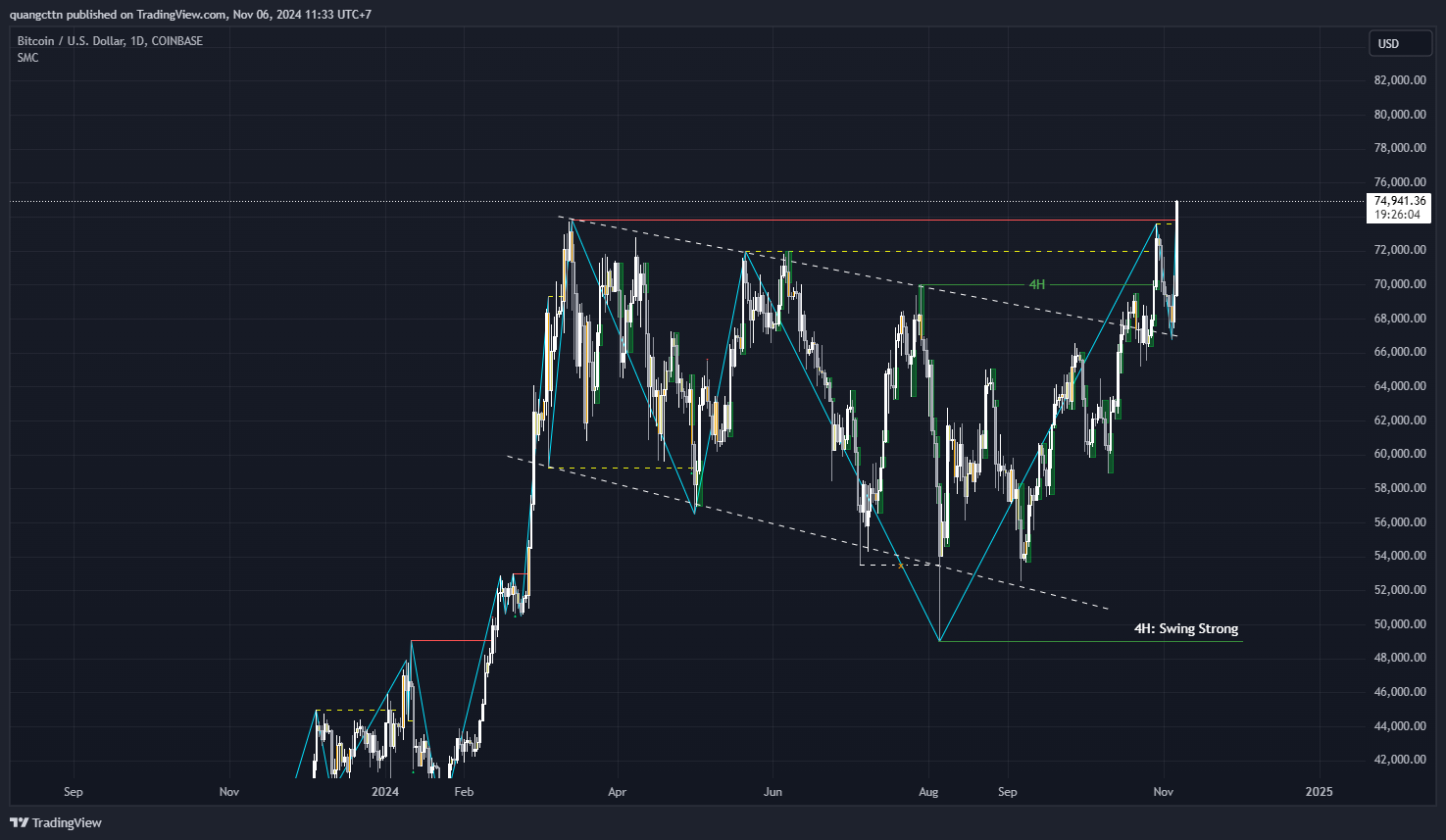Click the '4H: Swing Strong' annotation
This screenshot has height=840, width=1446.
coord(1186,628)
